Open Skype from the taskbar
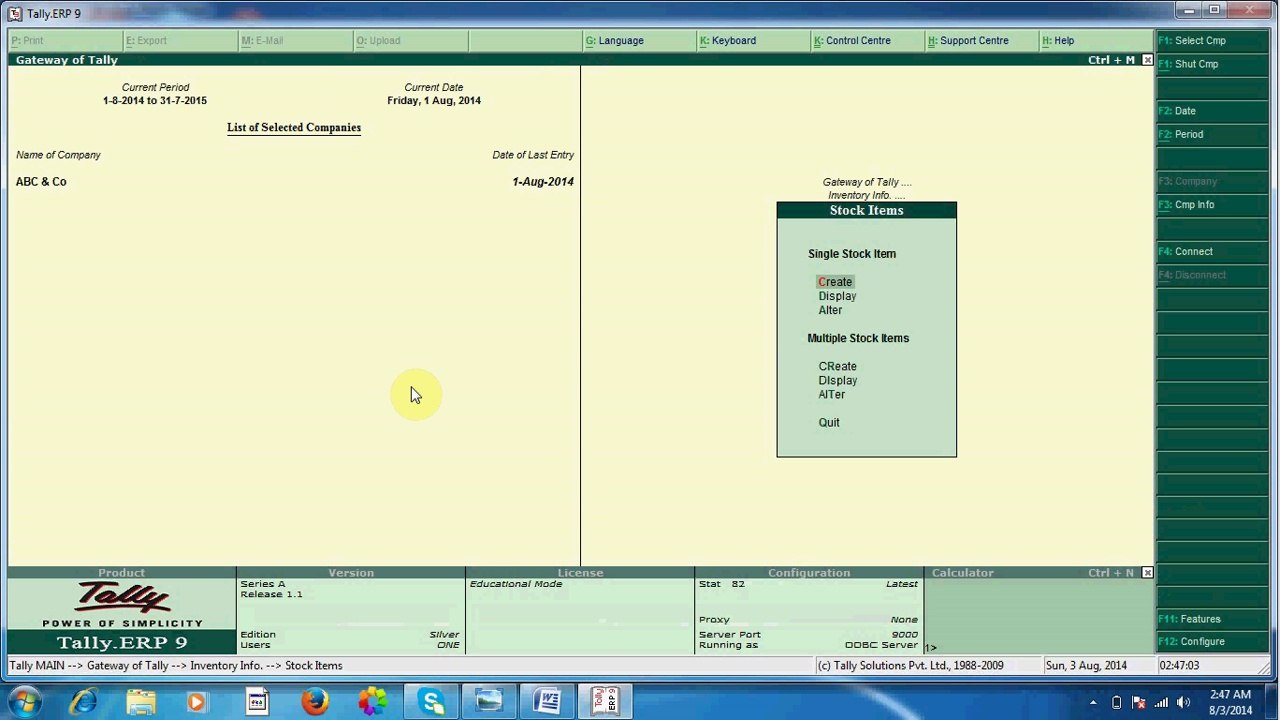 pos(432,702)
